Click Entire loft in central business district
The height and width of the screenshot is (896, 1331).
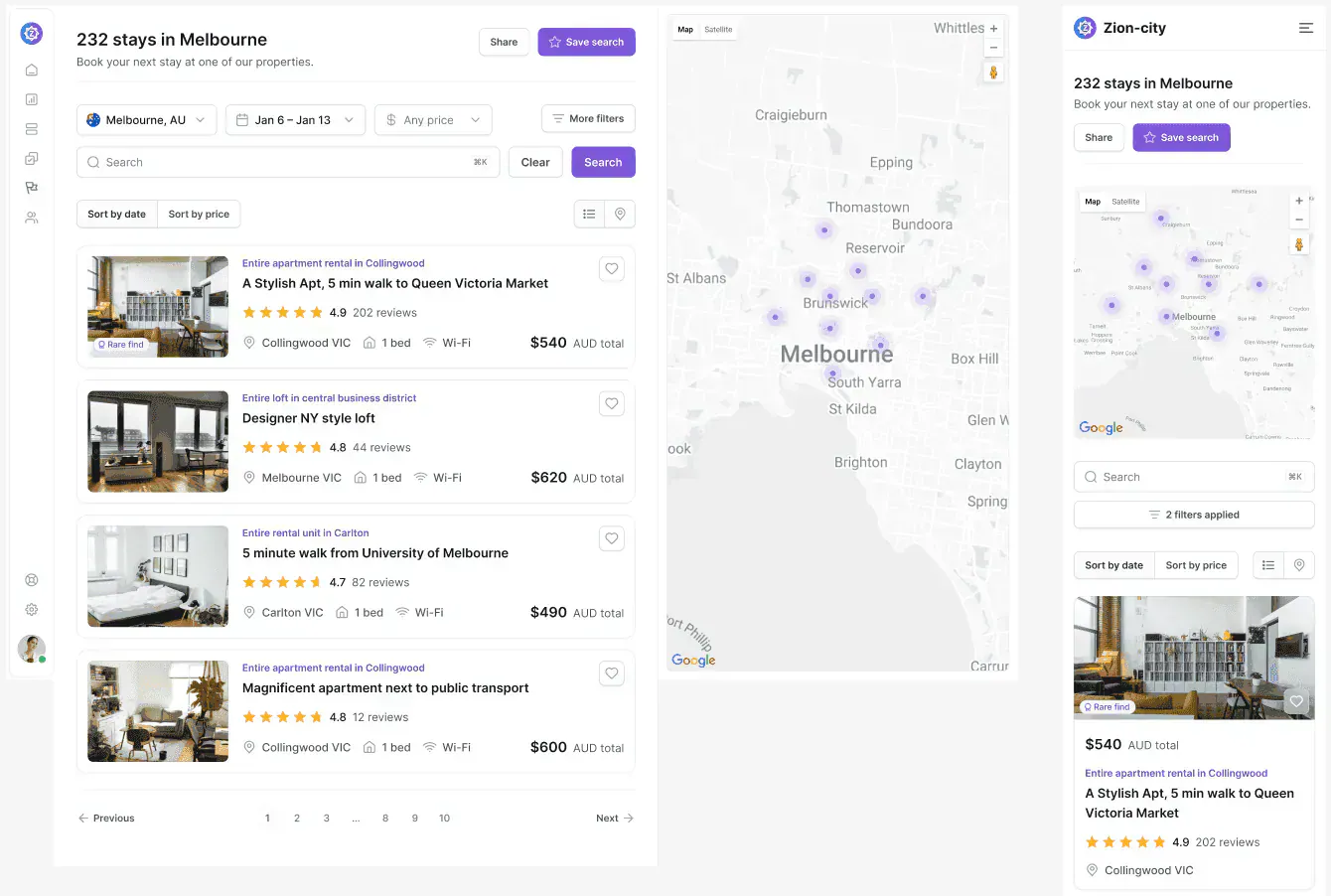(x=330, y=398)
